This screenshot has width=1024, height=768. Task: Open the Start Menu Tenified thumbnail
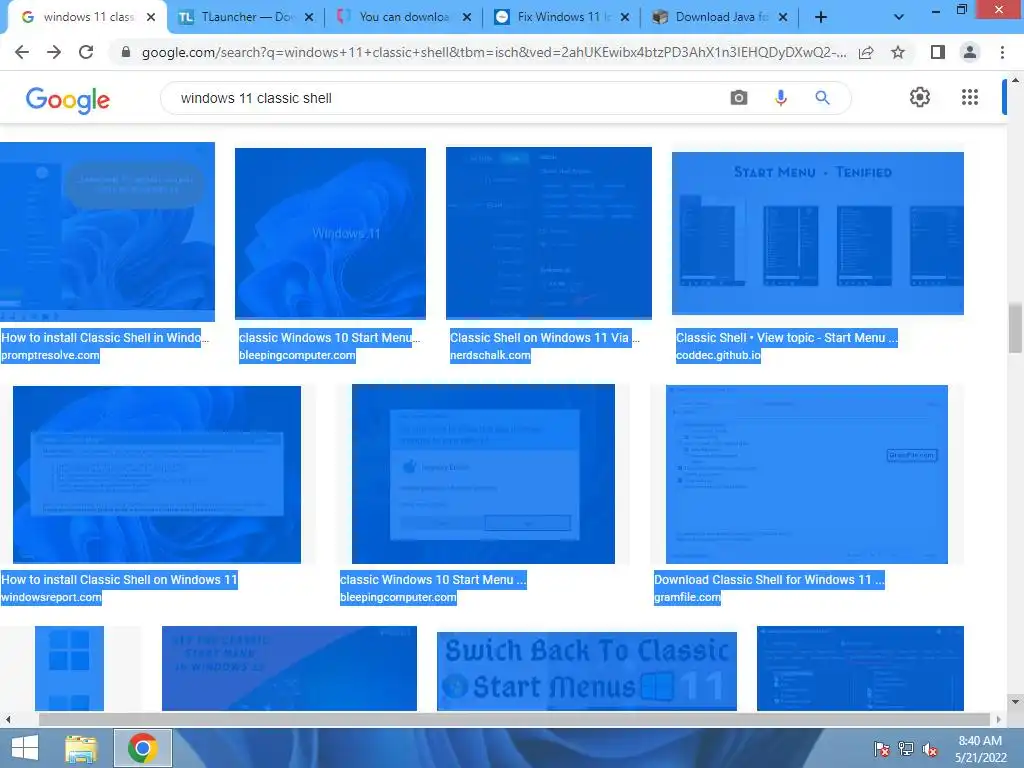pyautogui.click(x=818, y=233)
